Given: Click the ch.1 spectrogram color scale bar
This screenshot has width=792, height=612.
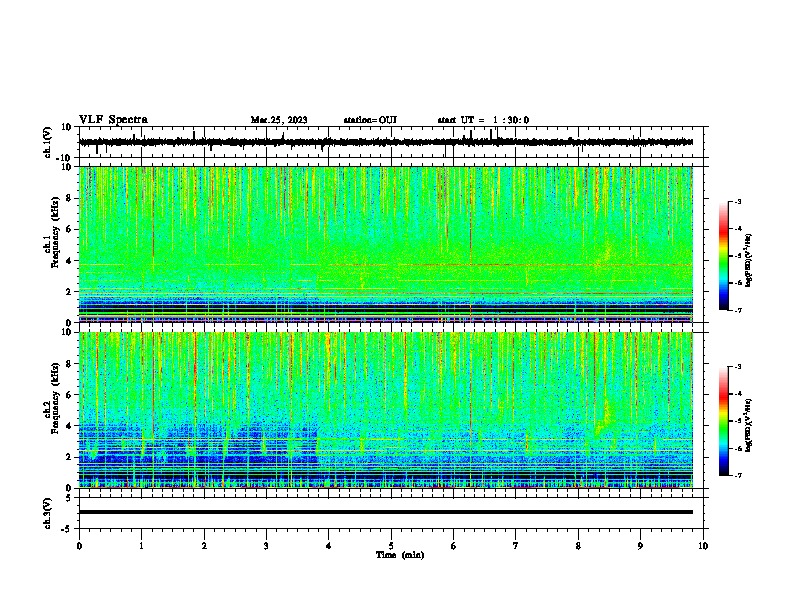Looking at the screenshot, I should pos(723,256).
